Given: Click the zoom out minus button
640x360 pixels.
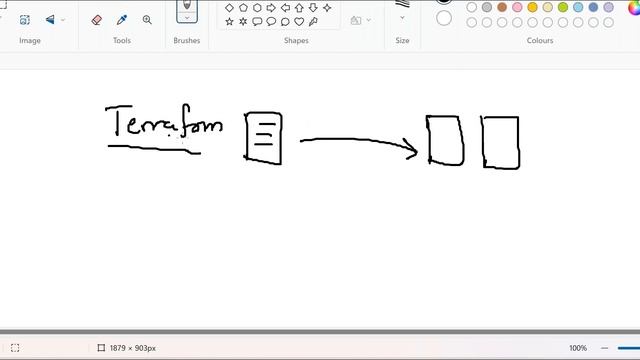Looking at the screenshot, I should point(604,348).
